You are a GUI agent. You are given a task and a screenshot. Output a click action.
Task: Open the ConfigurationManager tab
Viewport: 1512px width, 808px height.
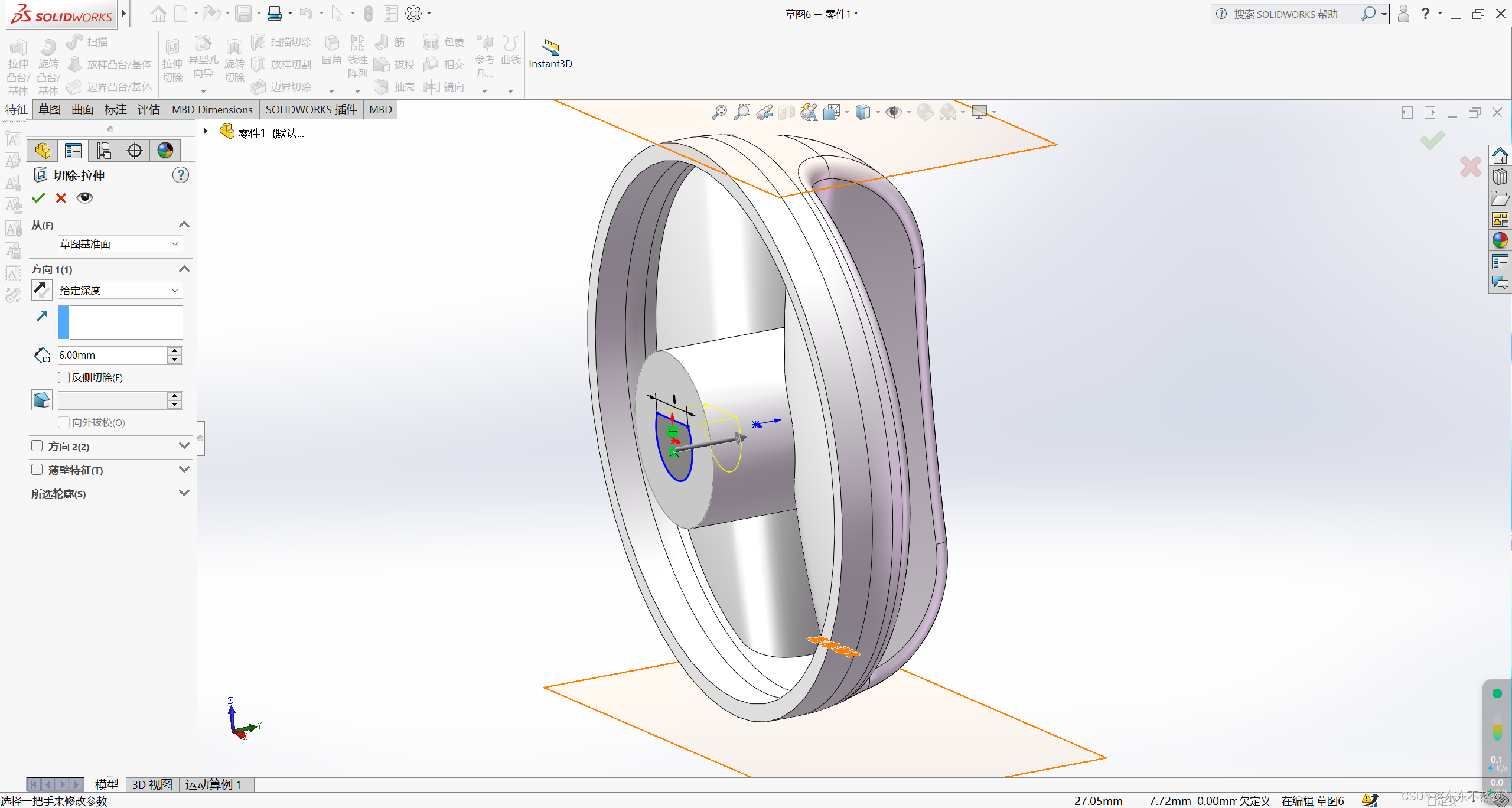pyautogui.click(x=104, y=151)
